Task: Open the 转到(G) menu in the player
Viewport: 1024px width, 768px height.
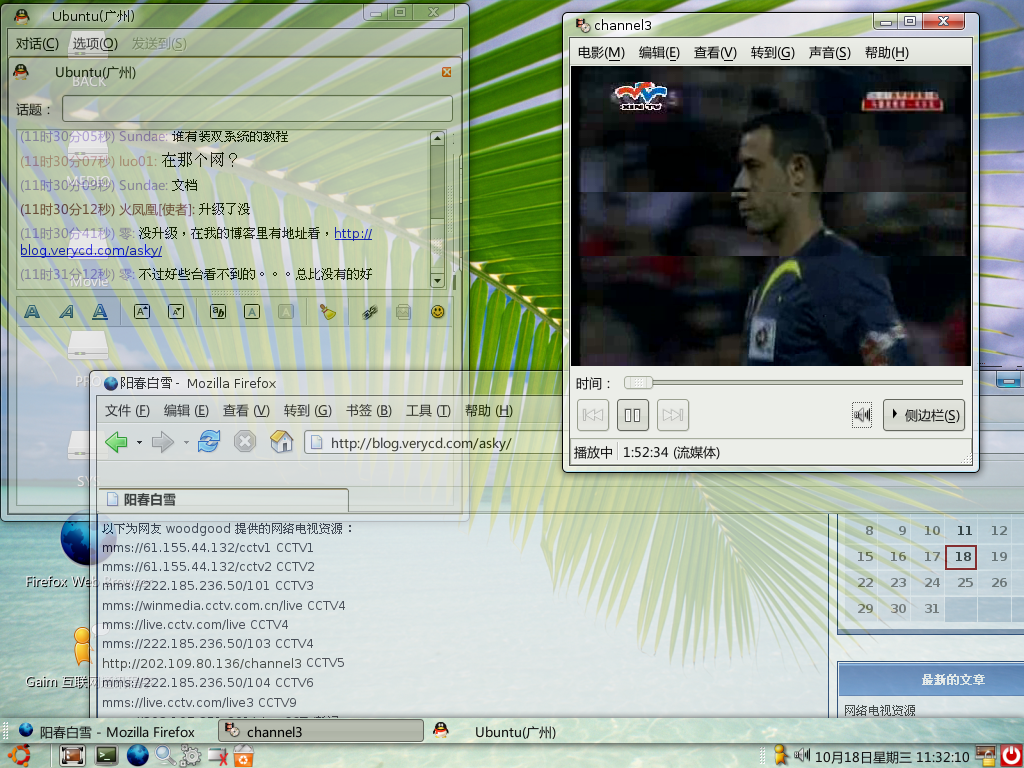Action: (x=773, y=53)
